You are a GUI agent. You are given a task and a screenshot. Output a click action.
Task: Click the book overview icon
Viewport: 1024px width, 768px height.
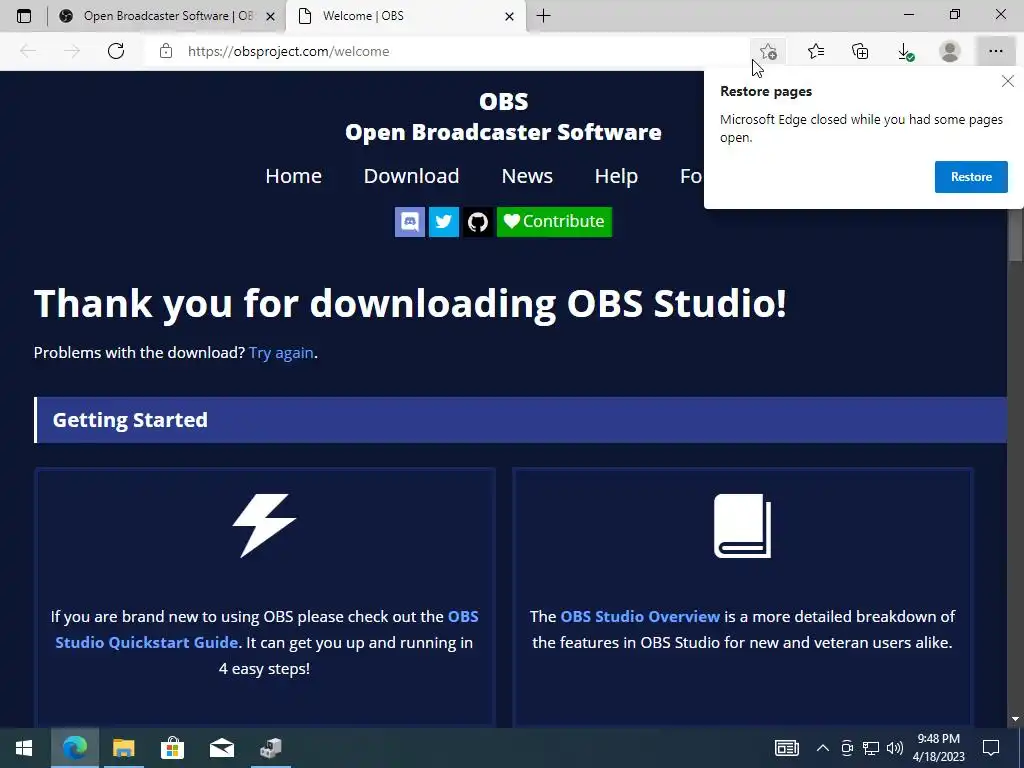(x=743, y=526)
